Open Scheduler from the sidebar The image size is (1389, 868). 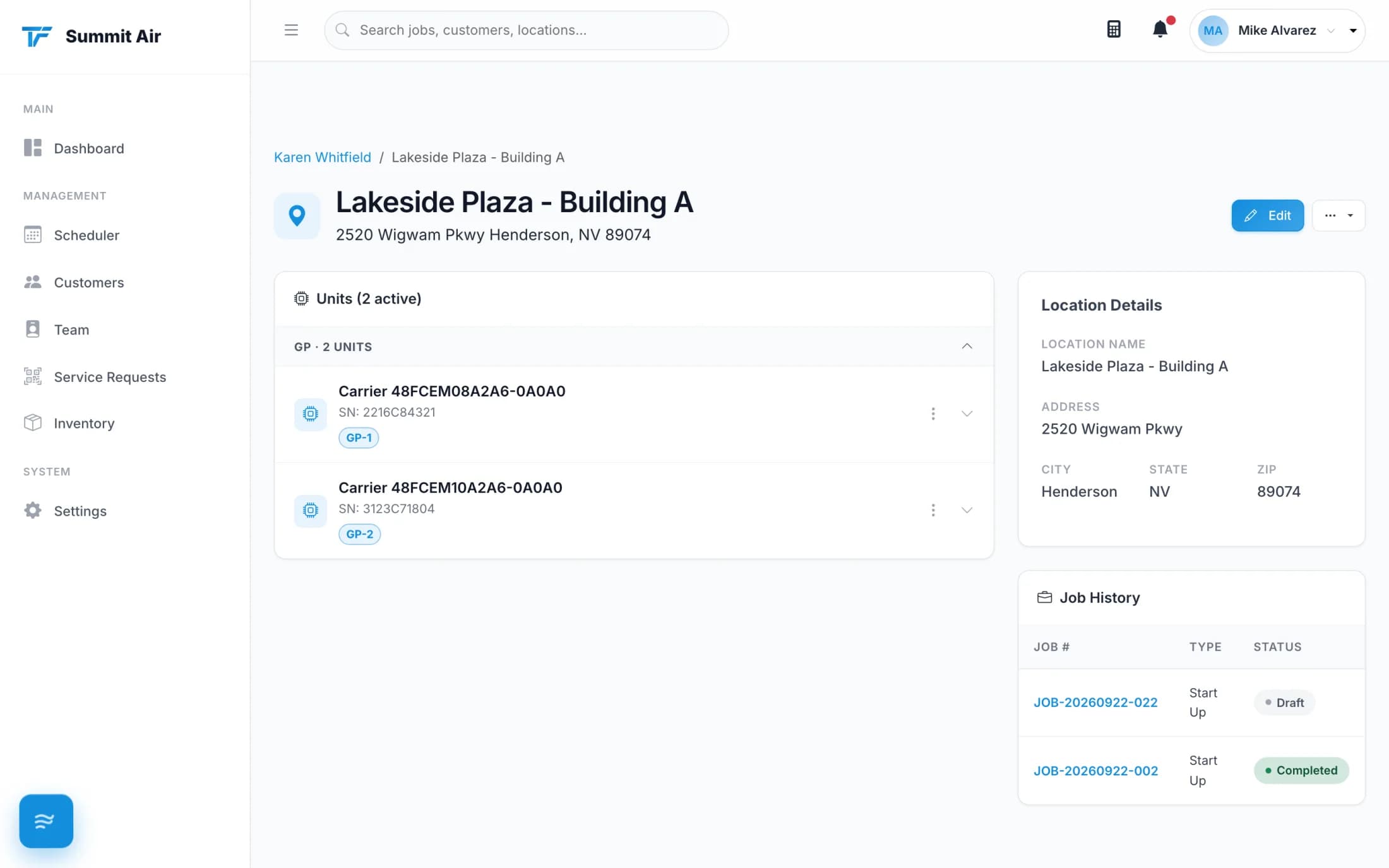[86, 235]
